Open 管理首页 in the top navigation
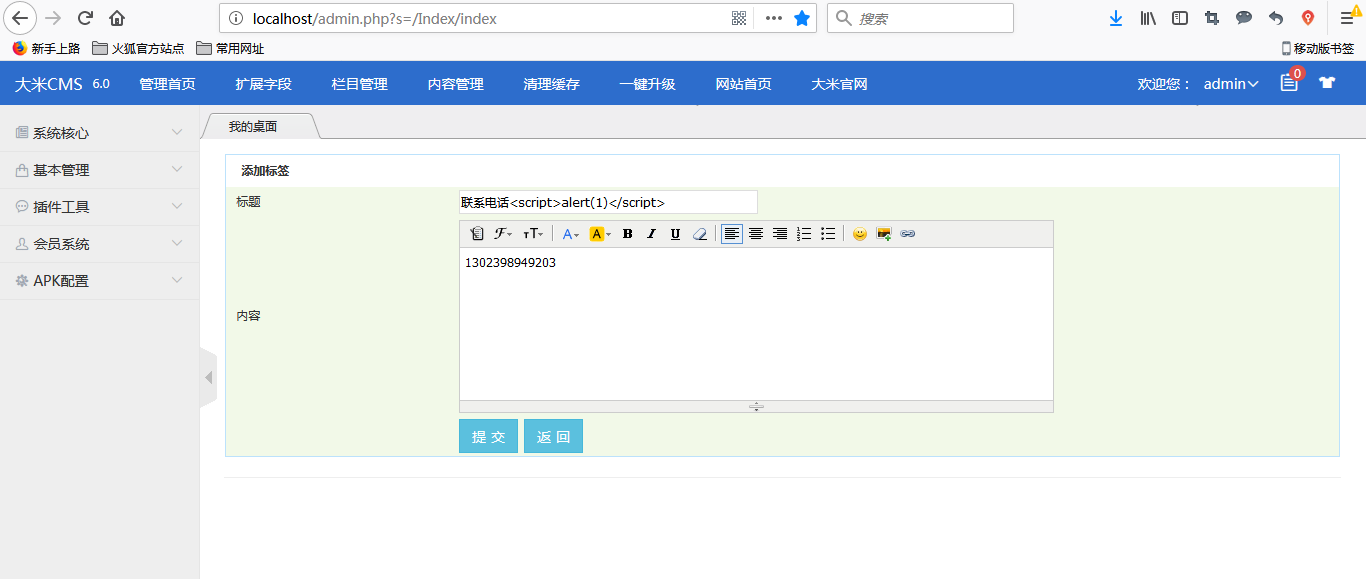Screen dimensions: 1366x579 point(167,84)
